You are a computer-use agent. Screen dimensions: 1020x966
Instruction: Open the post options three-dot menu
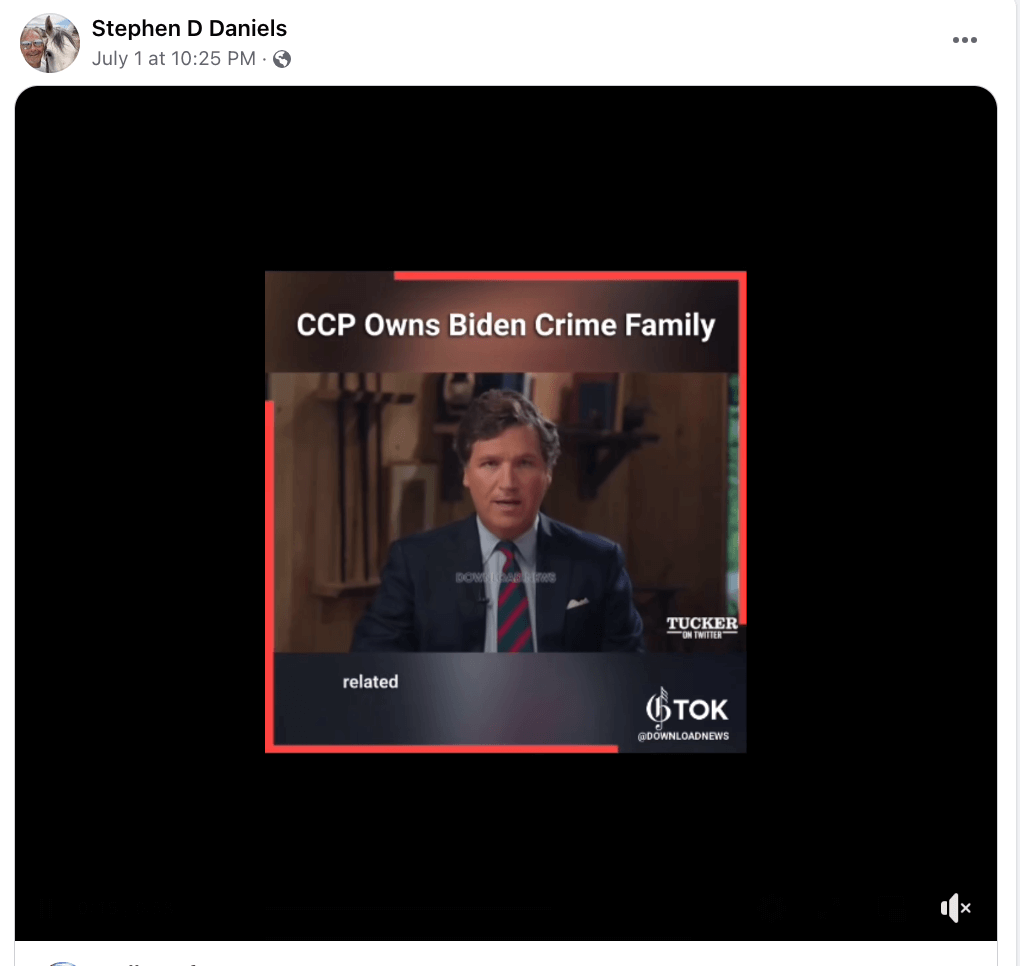[x=964, y=40]
